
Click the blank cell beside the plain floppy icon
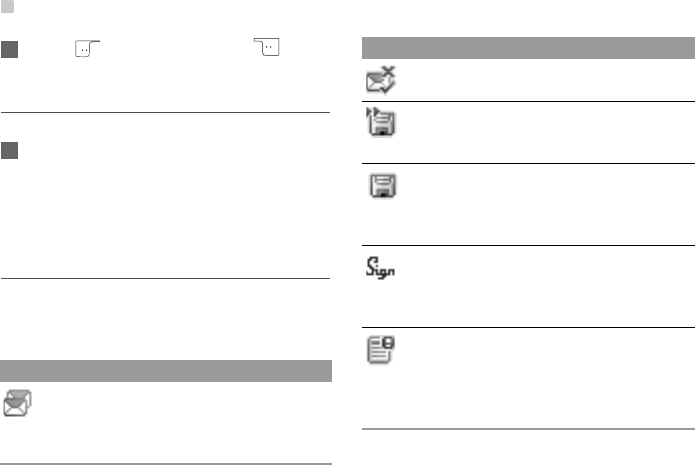coord(547,204)
